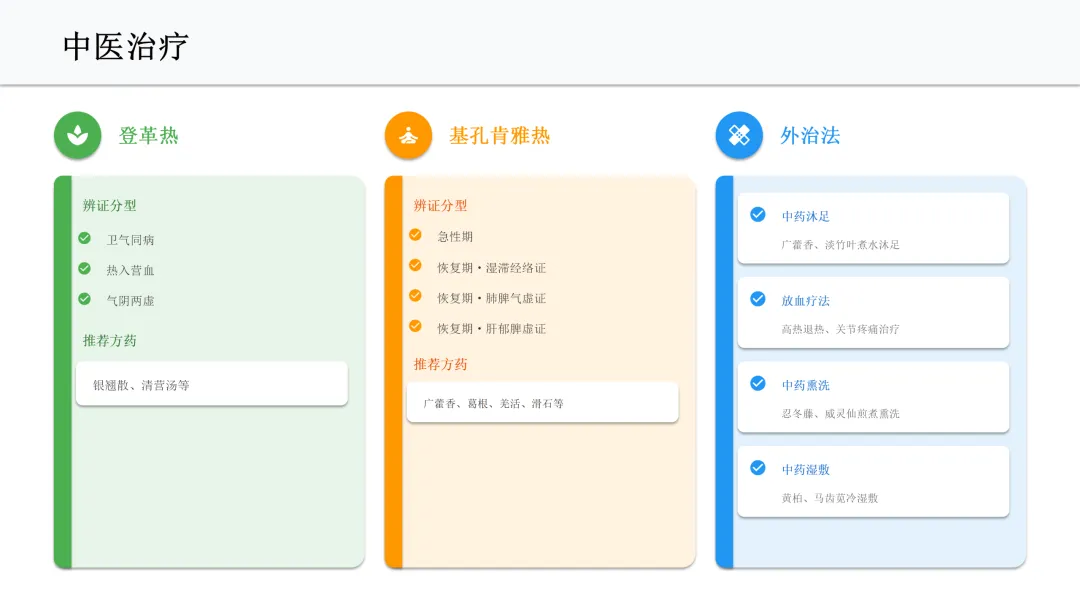Click the blue check icon next to 中药湿敷

(x=758, y=468)
